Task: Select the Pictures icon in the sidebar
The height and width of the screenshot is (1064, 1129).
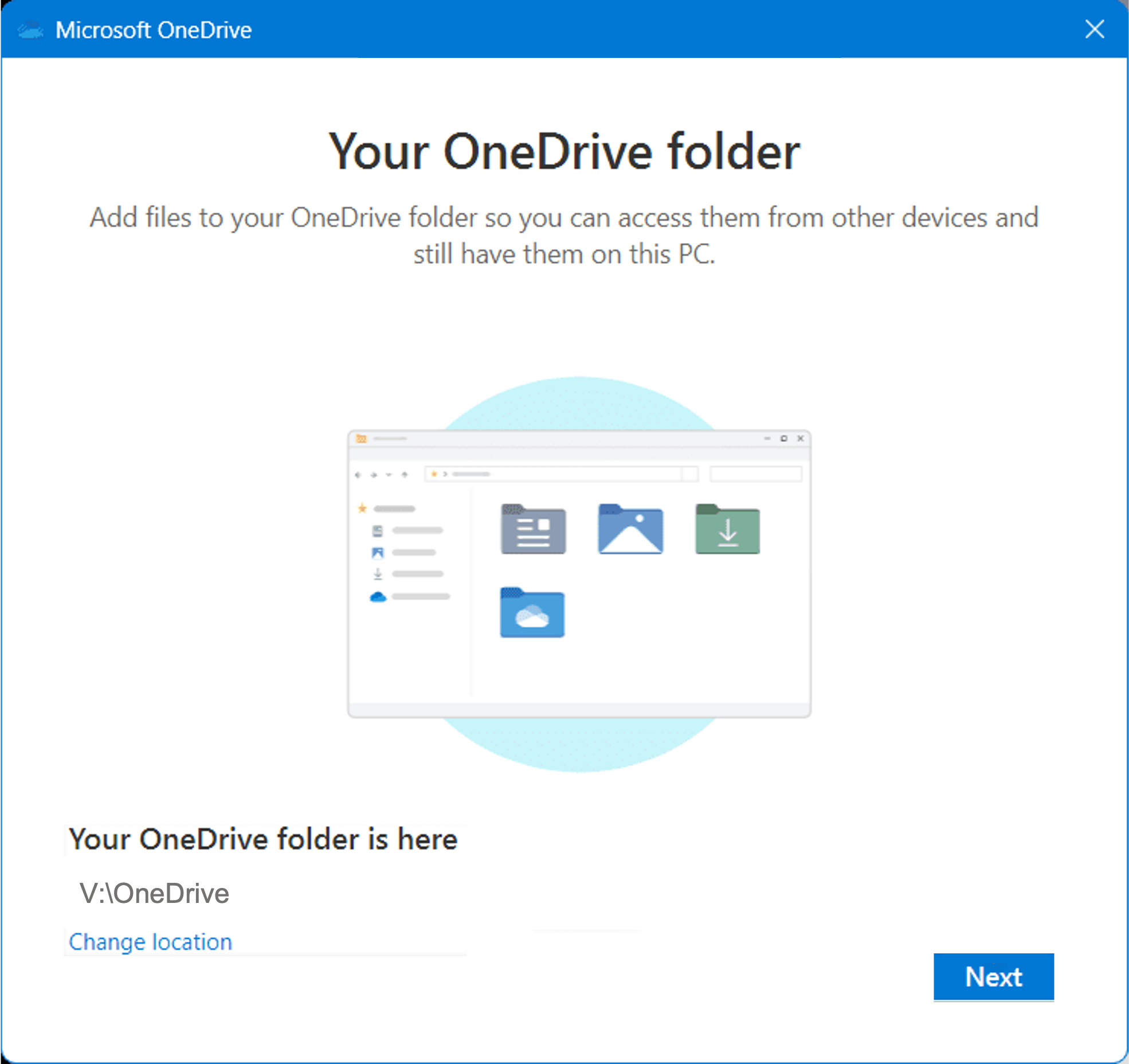Action: (x=378, y=552)
